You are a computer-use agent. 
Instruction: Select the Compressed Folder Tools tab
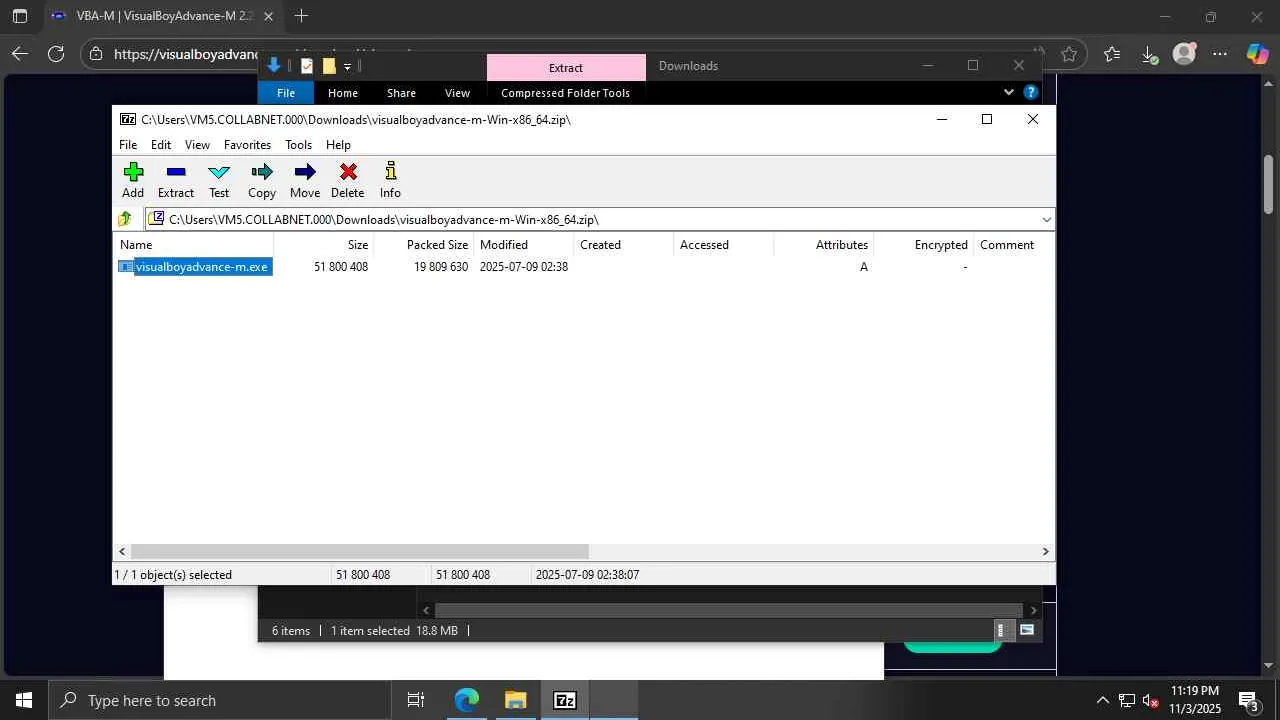(x=565, y=93)
